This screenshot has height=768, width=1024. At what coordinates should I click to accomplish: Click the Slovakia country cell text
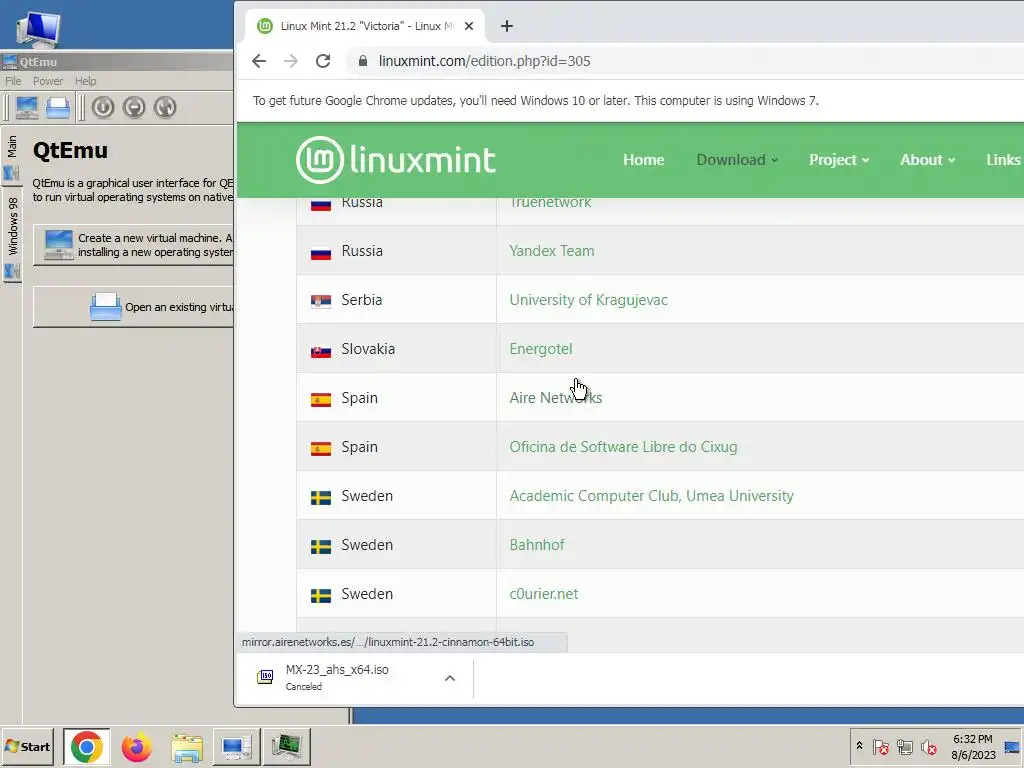pos(368,349)
